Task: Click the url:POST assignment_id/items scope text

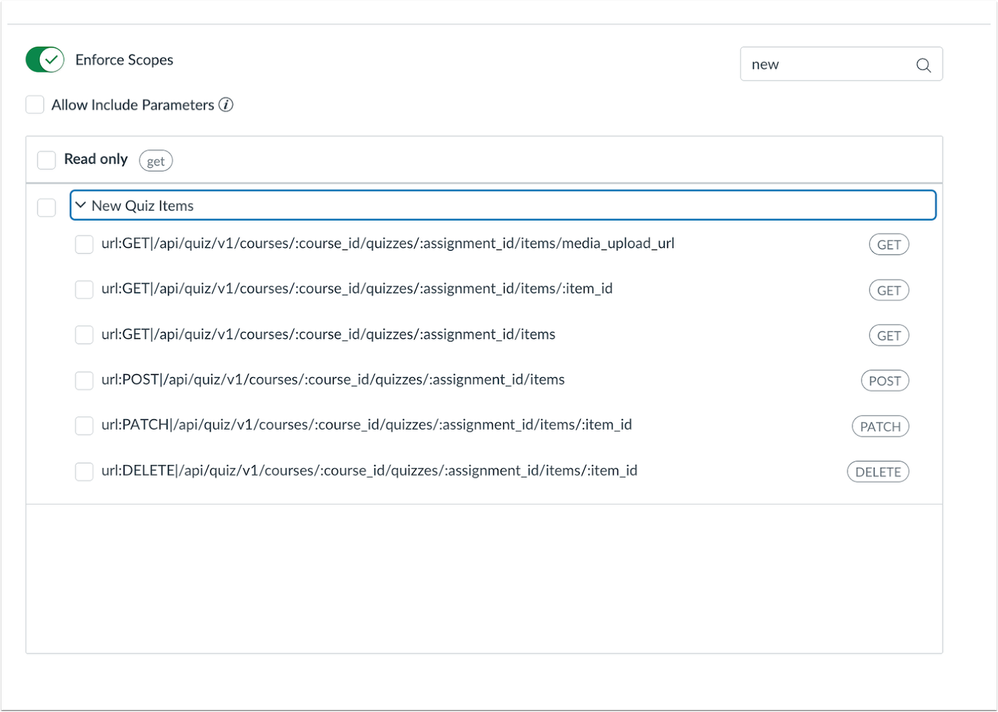Action: tap(333, 380)
